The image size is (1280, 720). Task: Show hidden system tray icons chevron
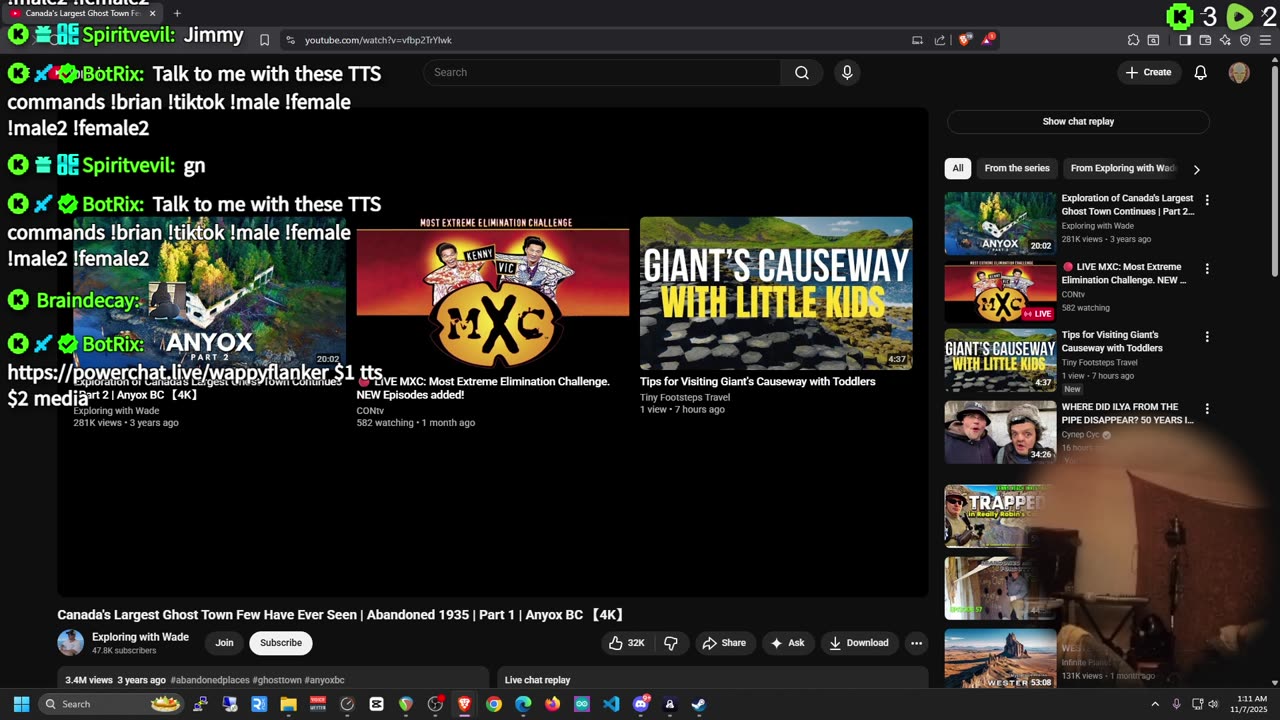tap(1155, 704)
